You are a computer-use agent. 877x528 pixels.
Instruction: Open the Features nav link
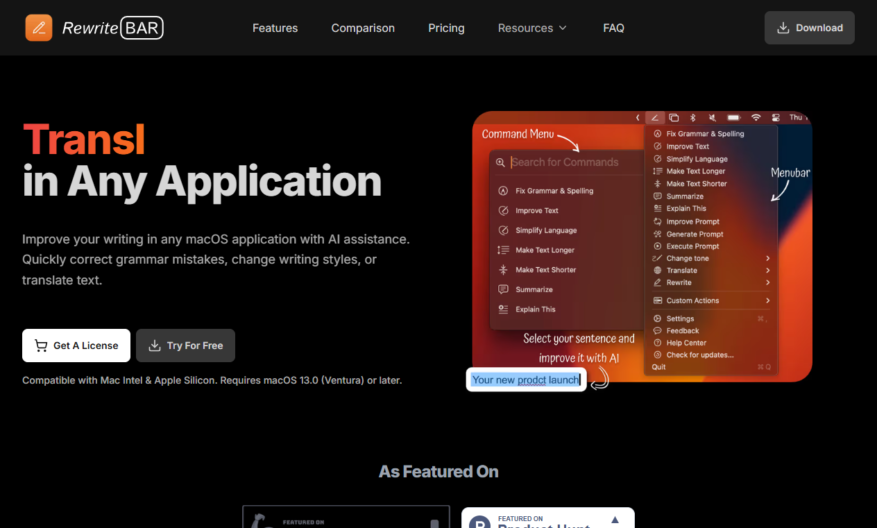(x=275, y=28)
